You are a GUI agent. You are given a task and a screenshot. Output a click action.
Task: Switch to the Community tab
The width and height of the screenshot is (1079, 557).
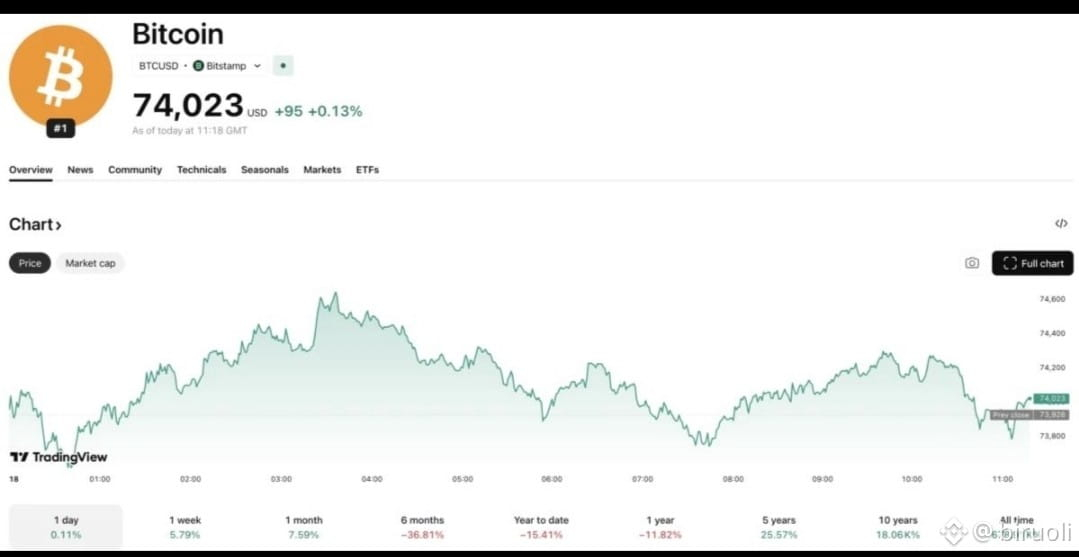pos(135,169)
